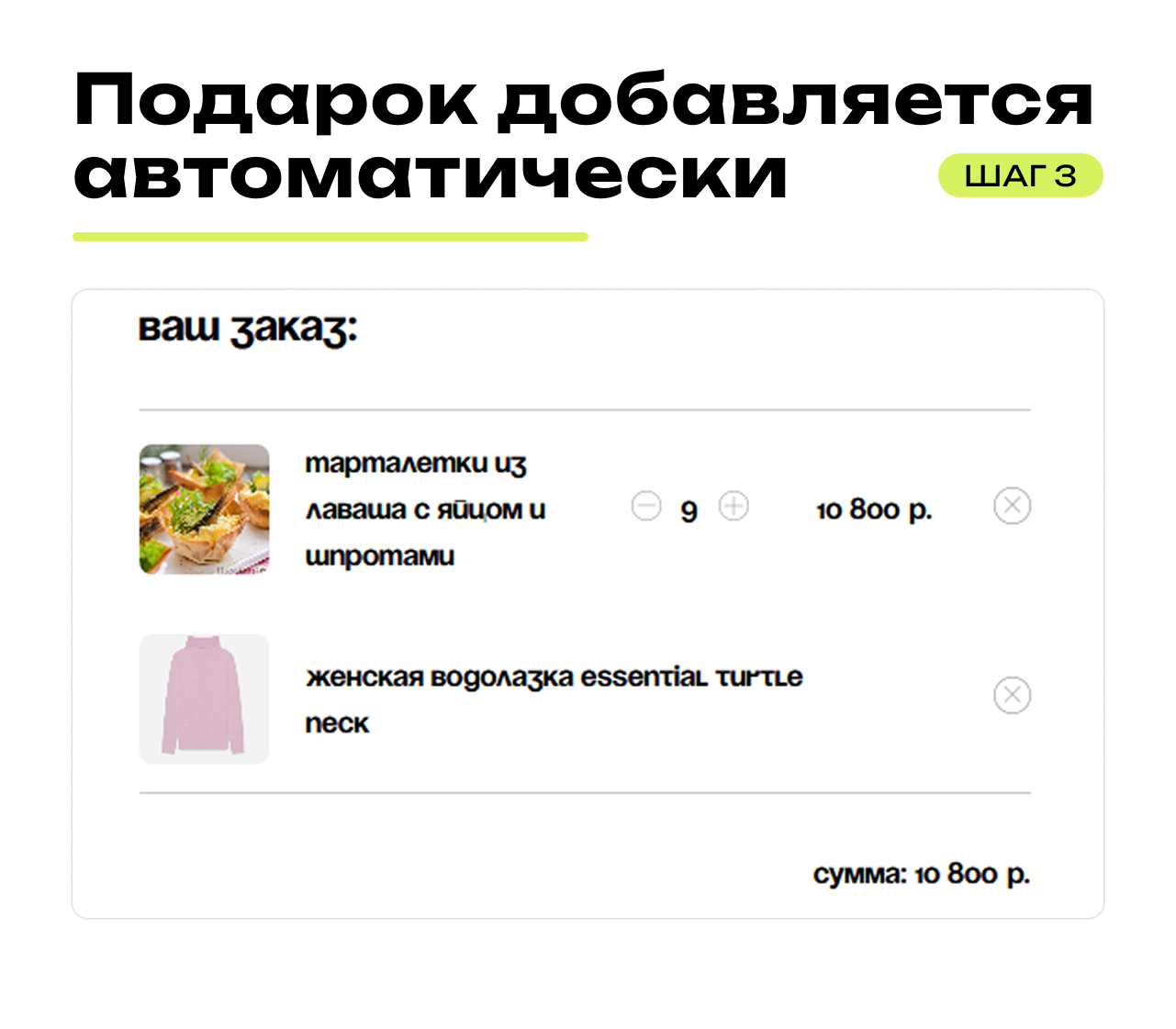Screen dimensions: 1176x1029
Task: Decrease tartlets quantity with minus icon
Action: click(x=646, y=506)
